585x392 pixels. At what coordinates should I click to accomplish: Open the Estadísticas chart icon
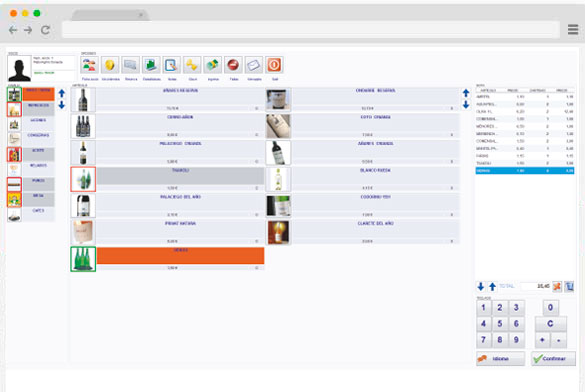[151, 65]
